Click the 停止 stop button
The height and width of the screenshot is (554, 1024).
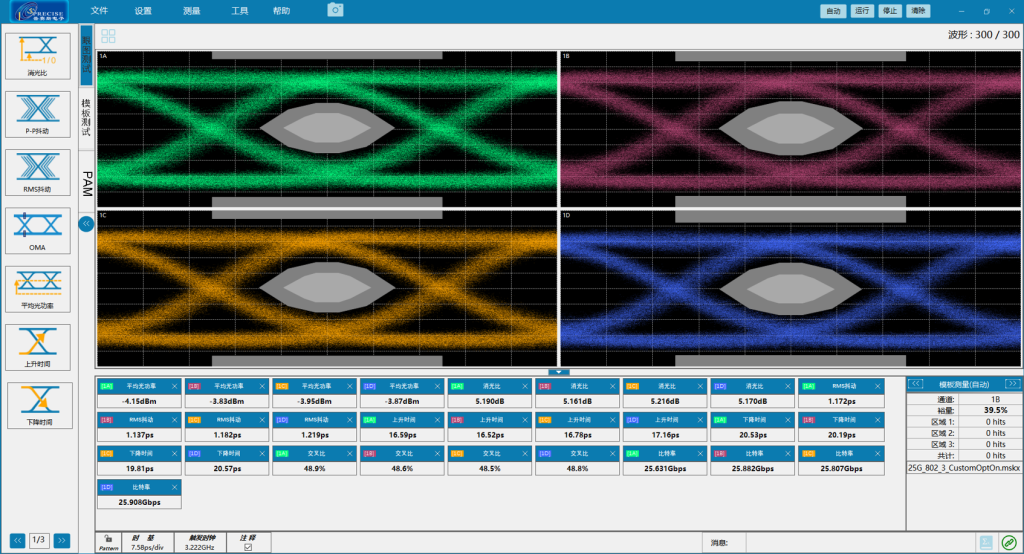(x=889, y=11)
